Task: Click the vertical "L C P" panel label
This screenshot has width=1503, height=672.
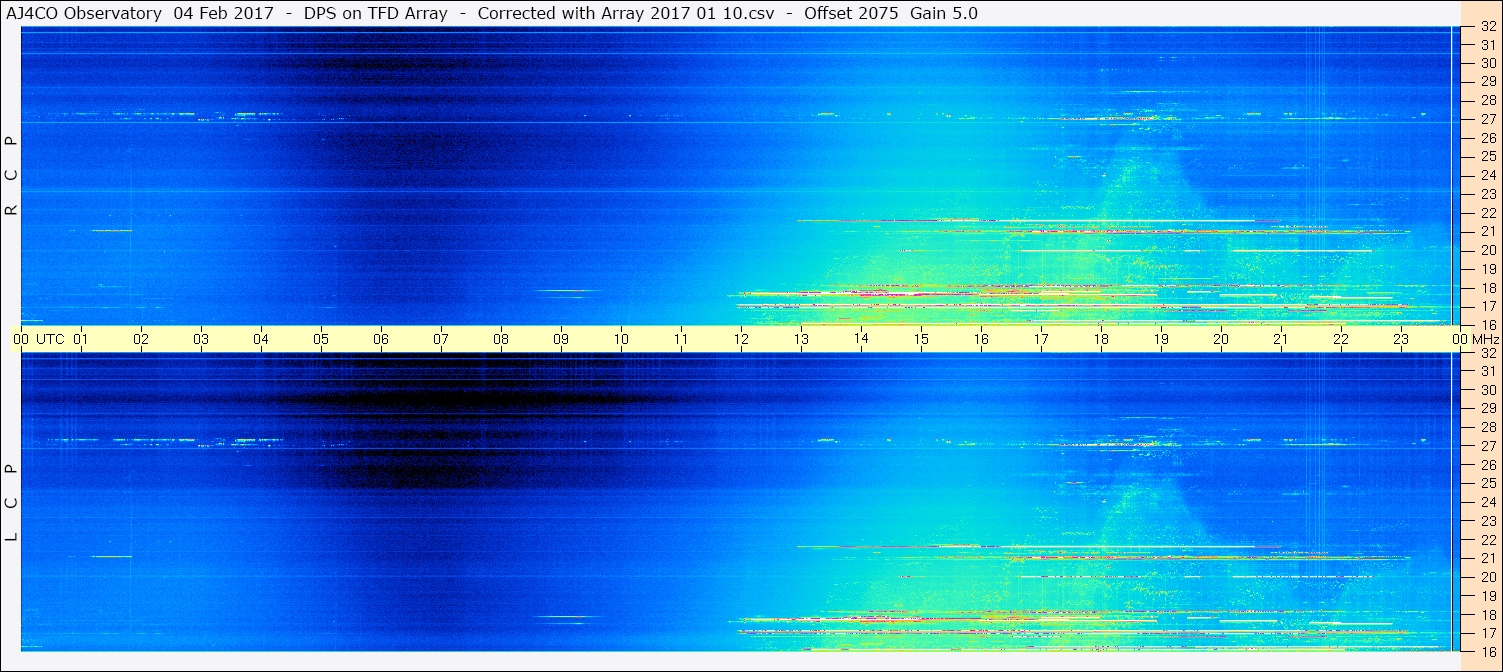Action: 12,503
